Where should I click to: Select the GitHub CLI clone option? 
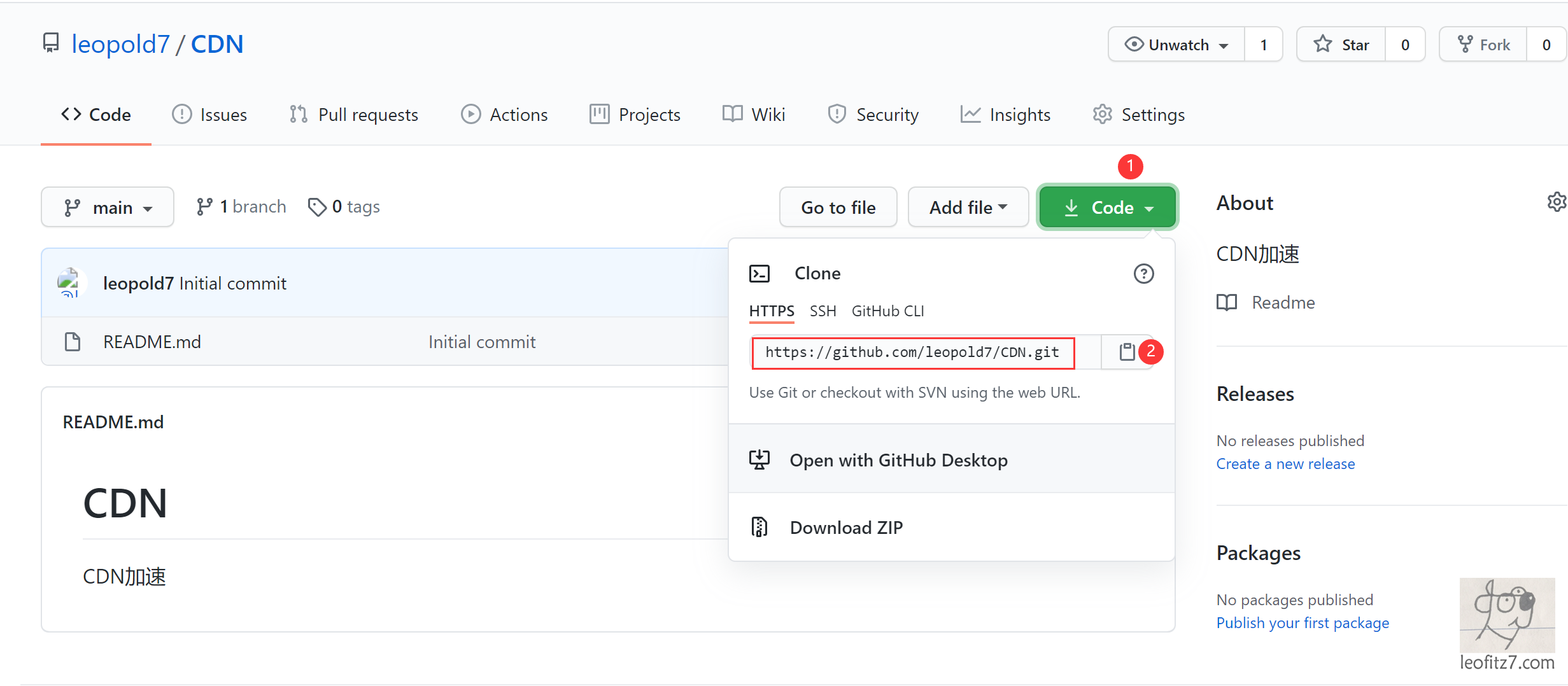click(888, 311)
